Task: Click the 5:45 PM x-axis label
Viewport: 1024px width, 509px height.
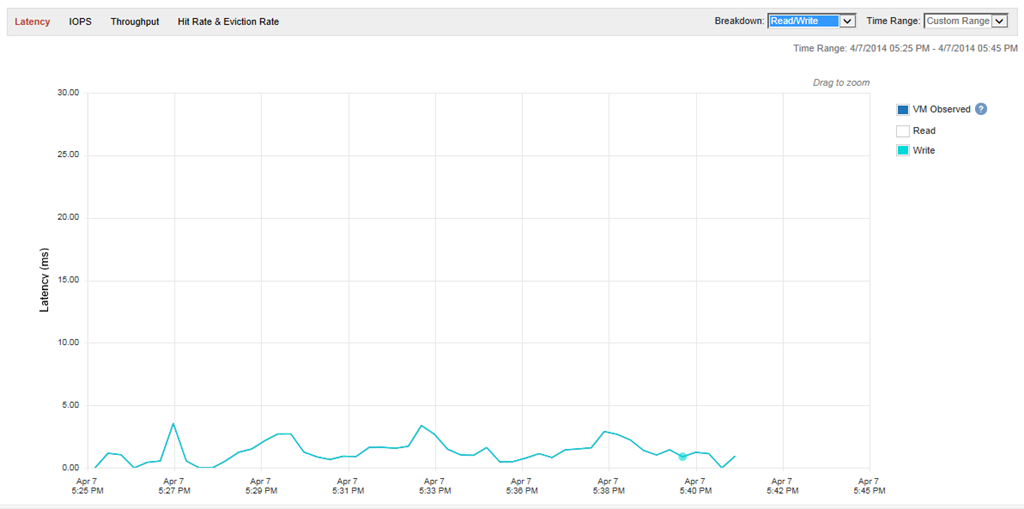Action: [869, 486]
